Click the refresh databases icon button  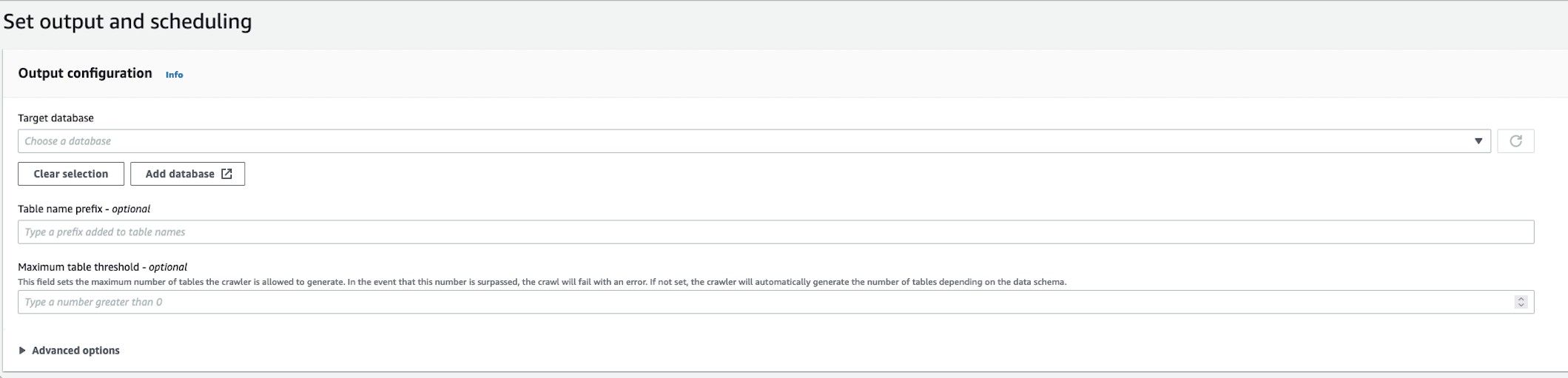[x=1515, y=141]
